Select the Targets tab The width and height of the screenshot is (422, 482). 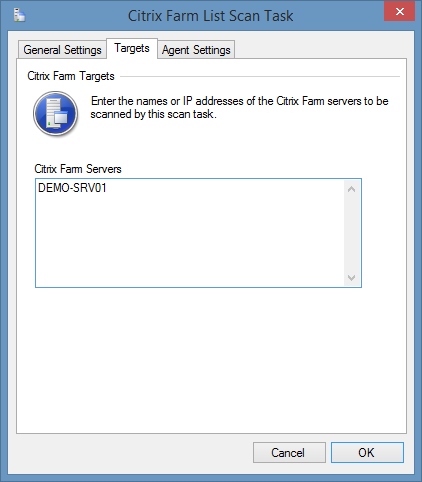click(132, 48)
